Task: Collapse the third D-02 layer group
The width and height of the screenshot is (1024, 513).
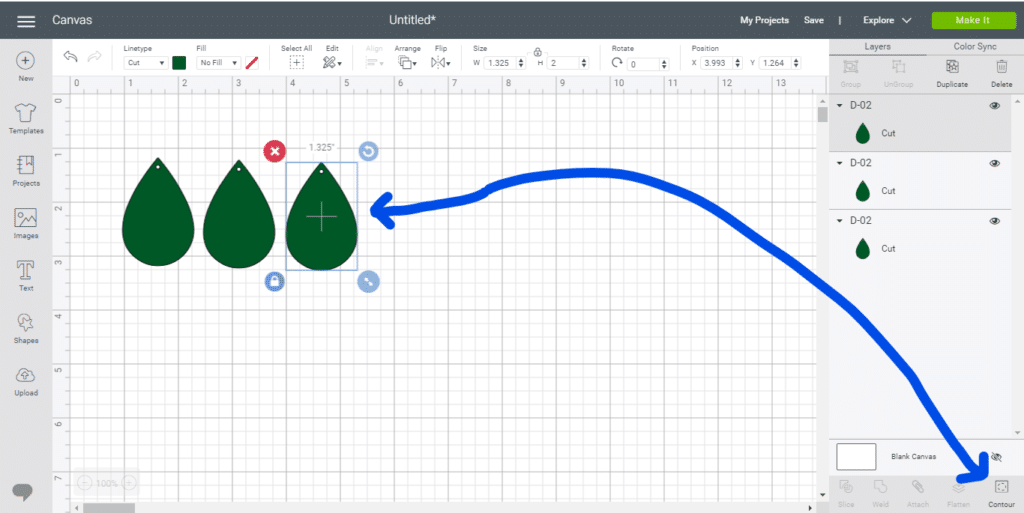Action: [840, 221]
